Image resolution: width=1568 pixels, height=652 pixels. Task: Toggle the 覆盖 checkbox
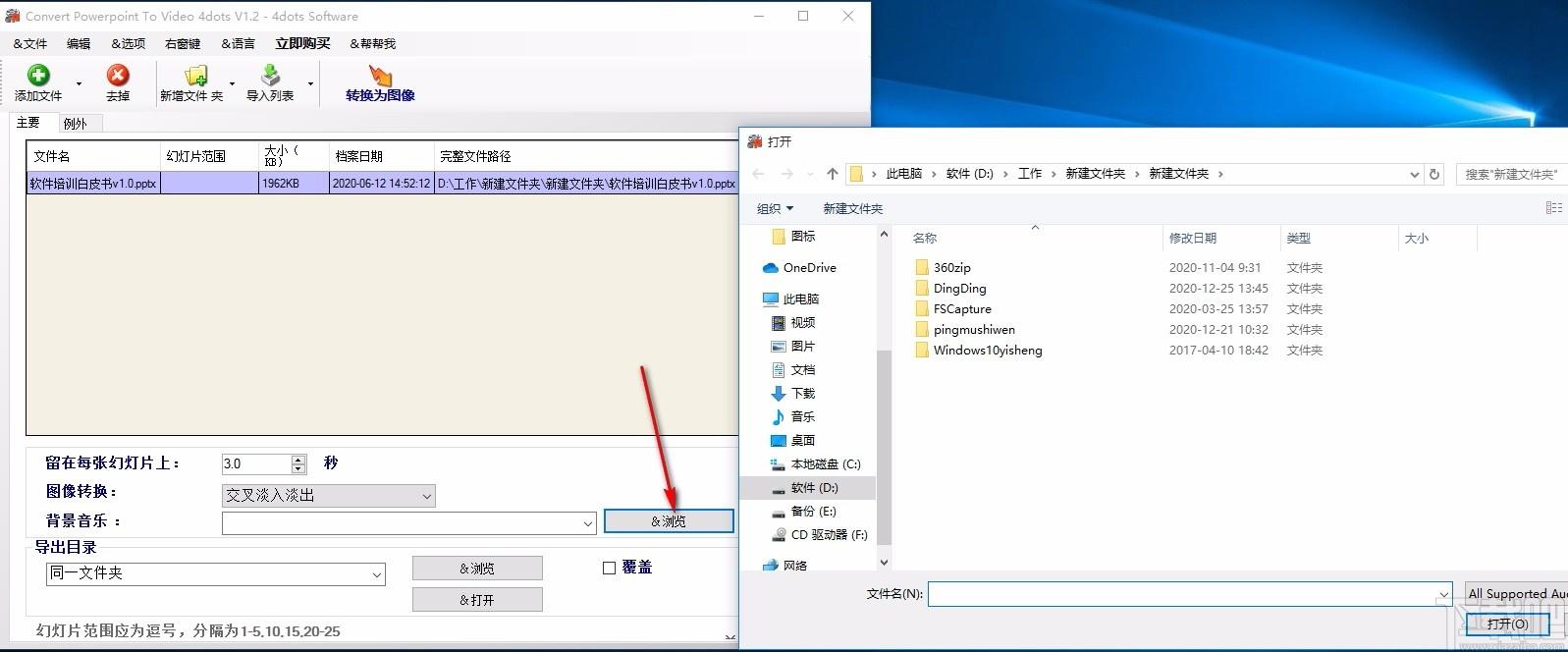click(x=609, y=568)
